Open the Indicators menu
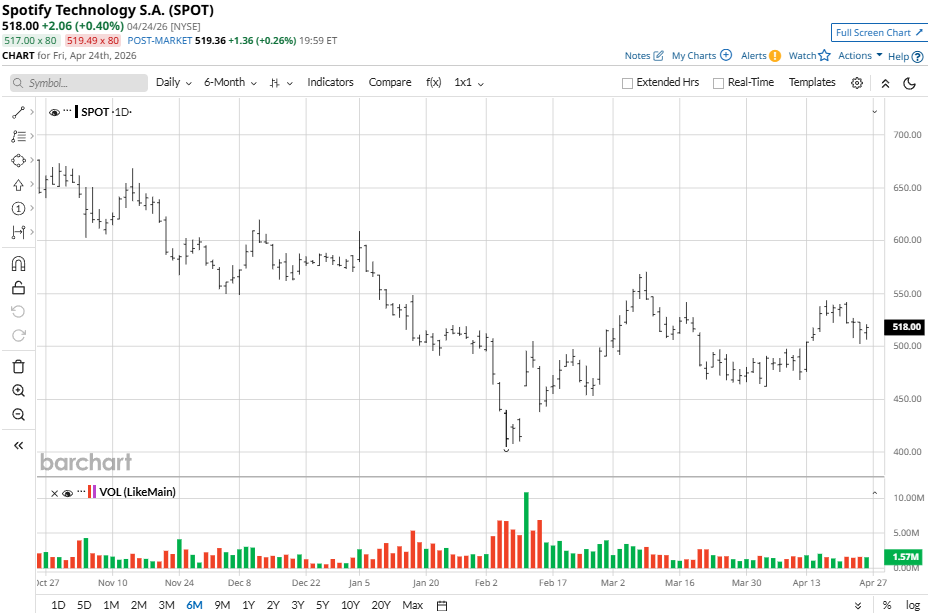The width and height of the screenshot is (931, 613). pos(330,83)
